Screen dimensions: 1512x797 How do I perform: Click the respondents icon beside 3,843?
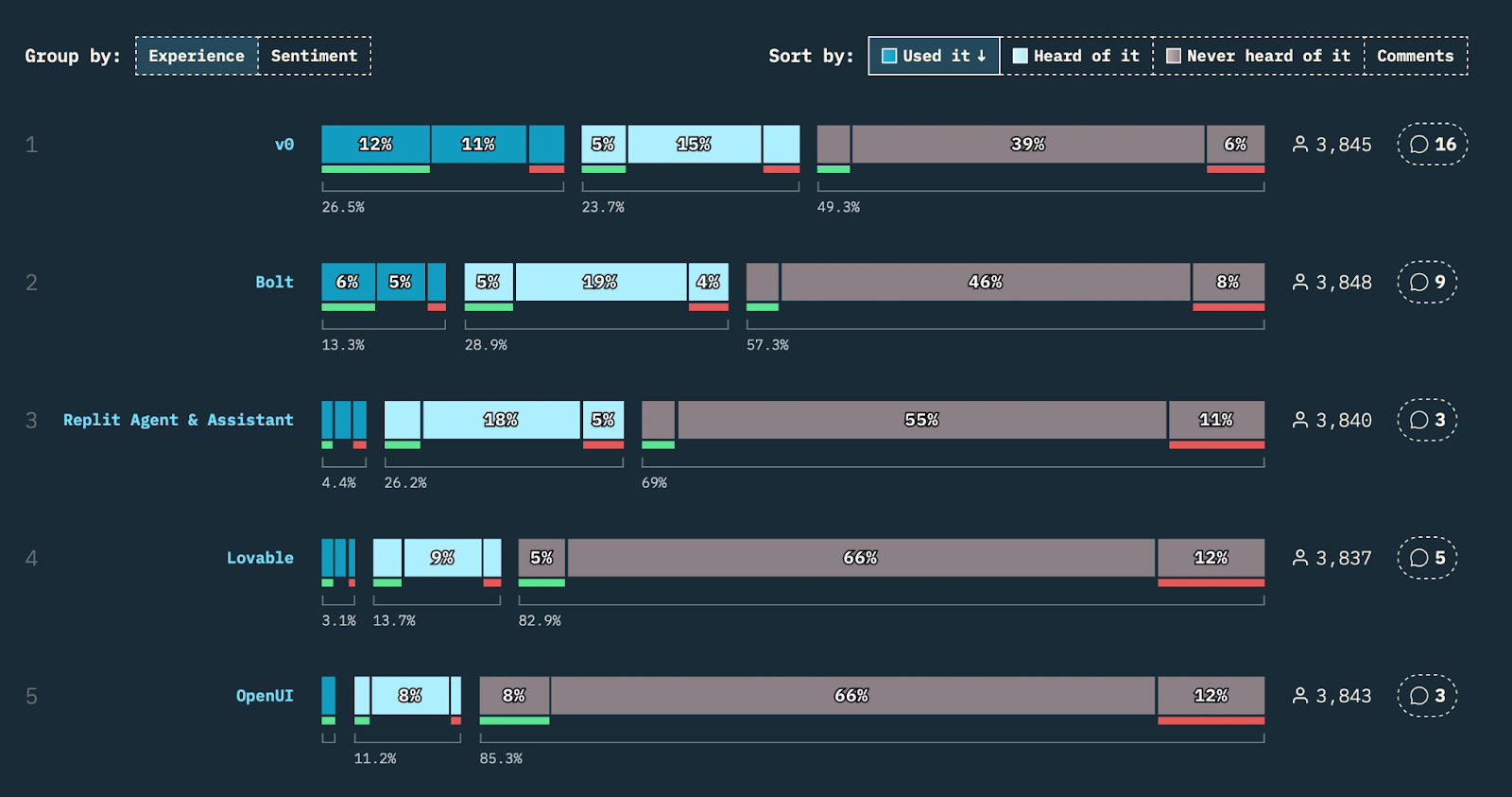tap(1300, 696)
